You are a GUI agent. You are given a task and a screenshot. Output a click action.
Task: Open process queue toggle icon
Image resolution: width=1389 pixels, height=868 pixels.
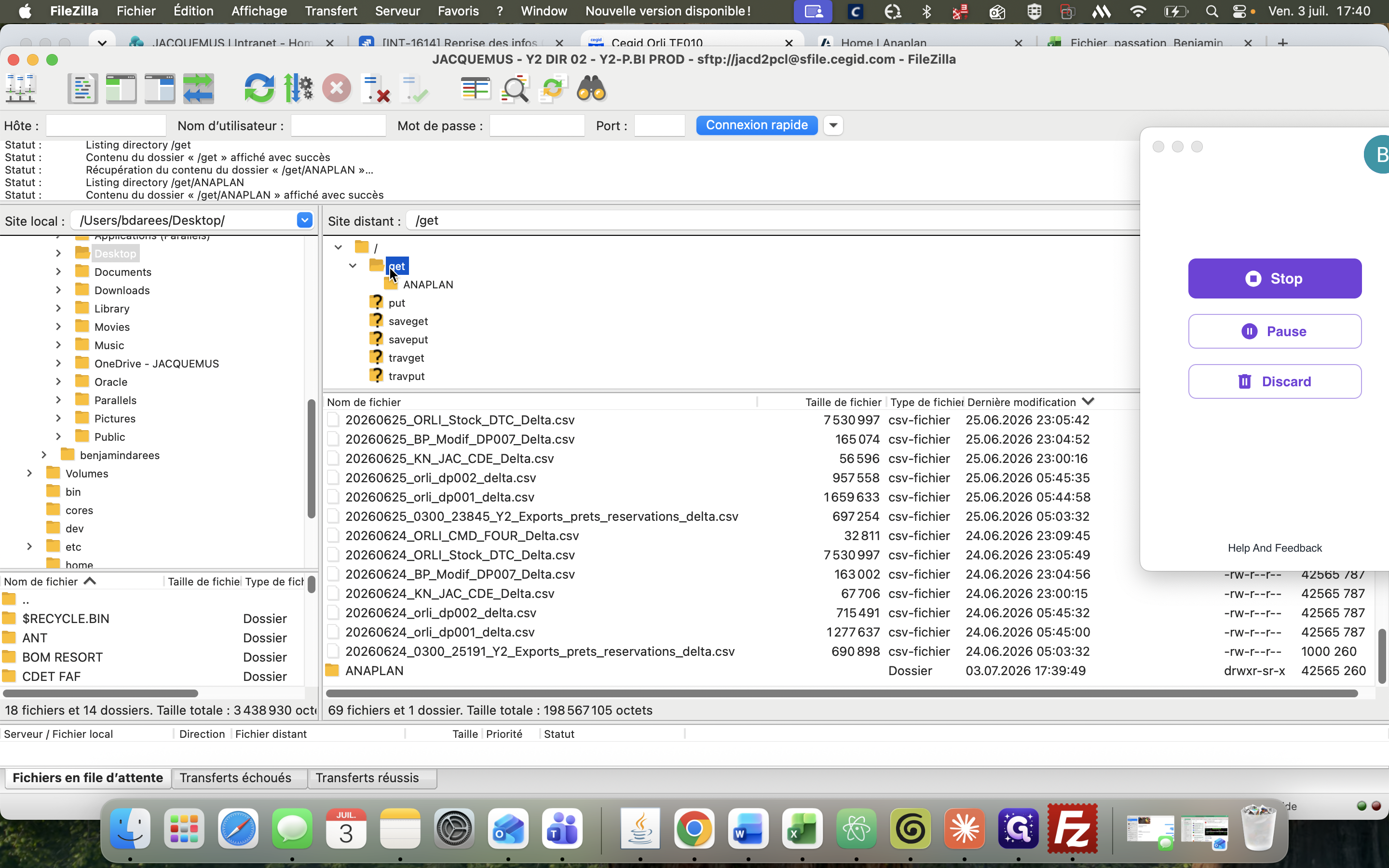click(299, 89)
